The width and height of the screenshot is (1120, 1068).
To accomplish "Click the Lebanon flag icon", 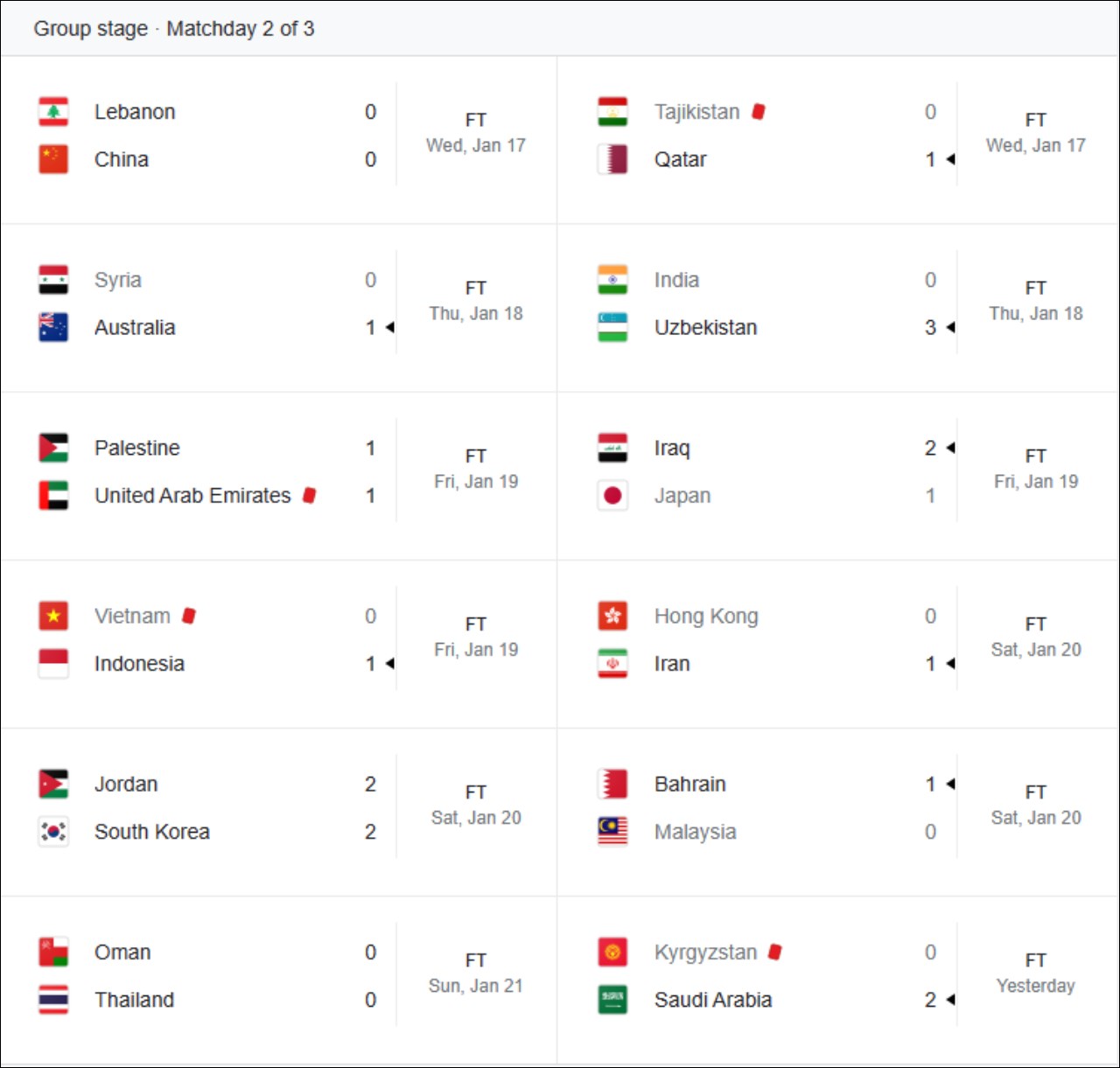I will pyautogui.click(x=52, y=112).
